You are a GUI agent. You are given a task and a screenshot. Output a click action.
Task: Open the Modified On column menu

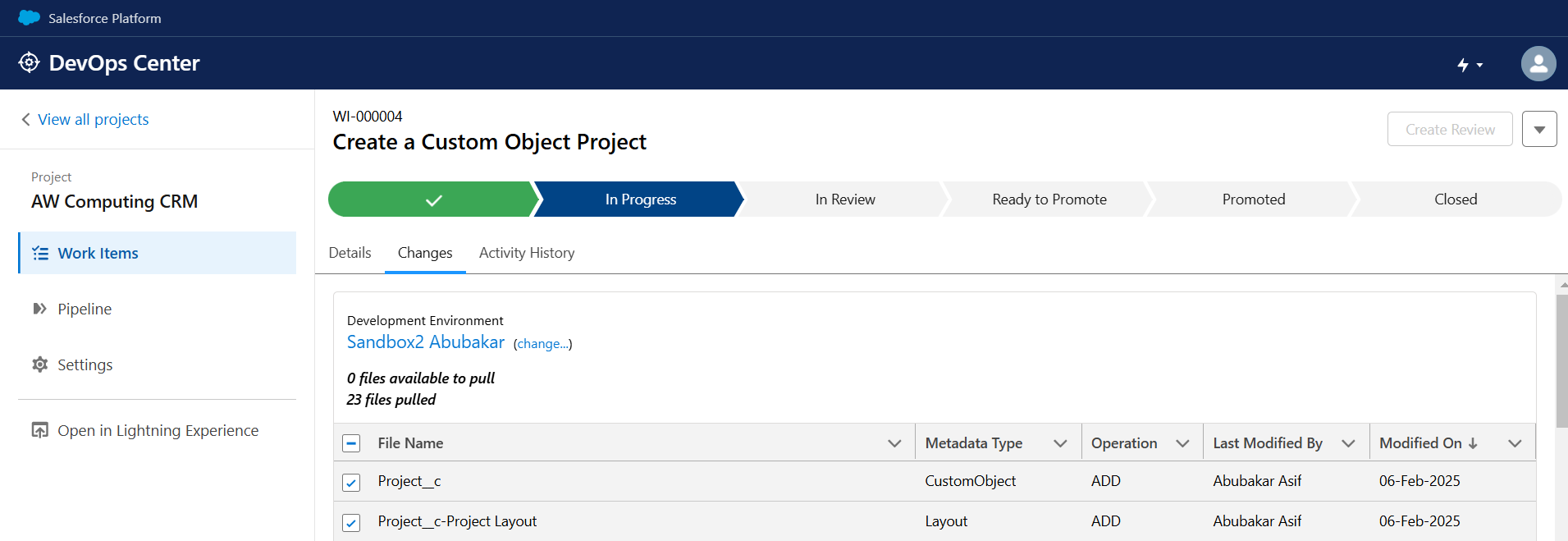point(1515,443)
